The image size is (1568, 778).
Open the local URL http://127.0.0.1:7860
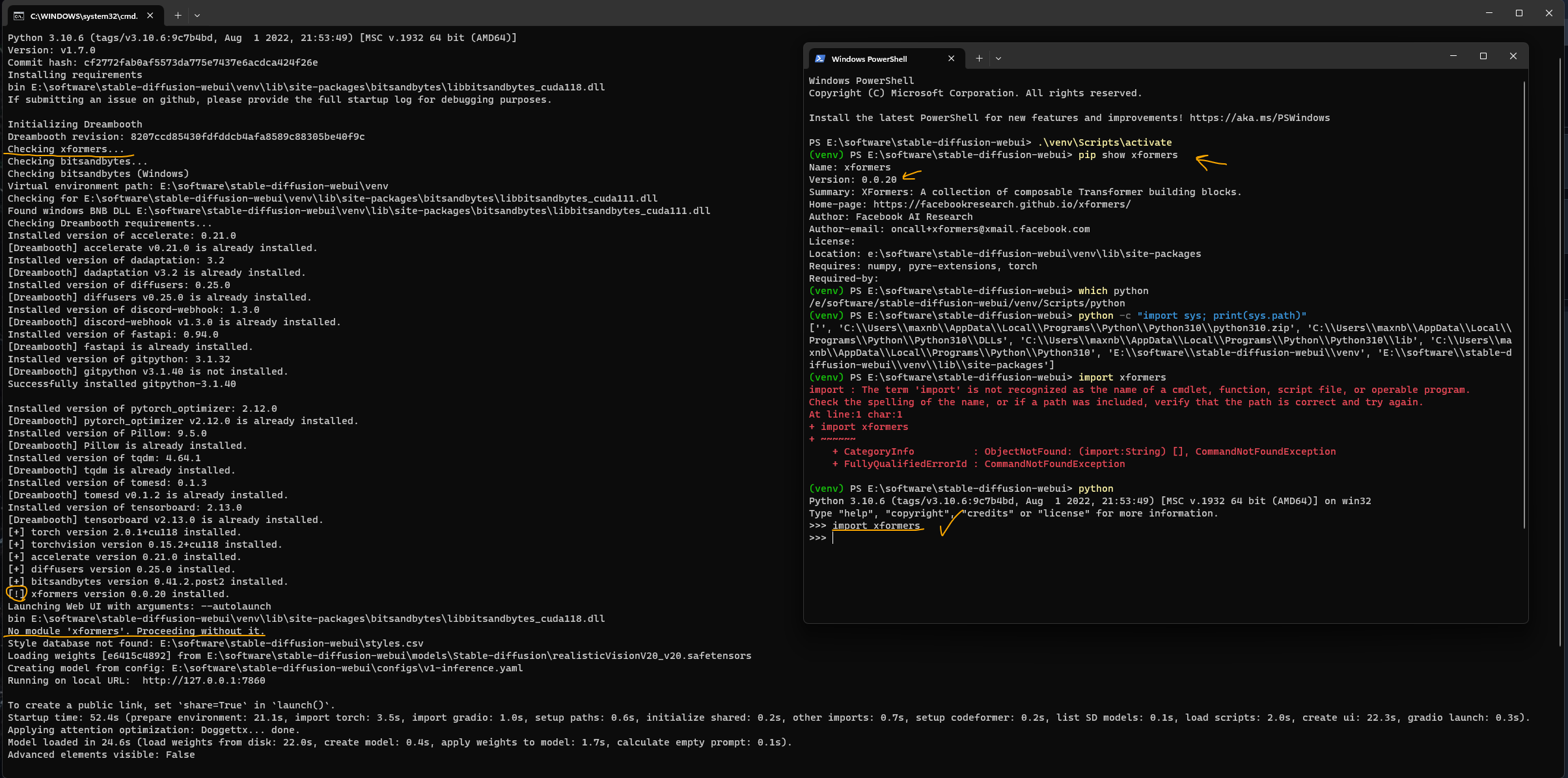click(x=204, y=680)
